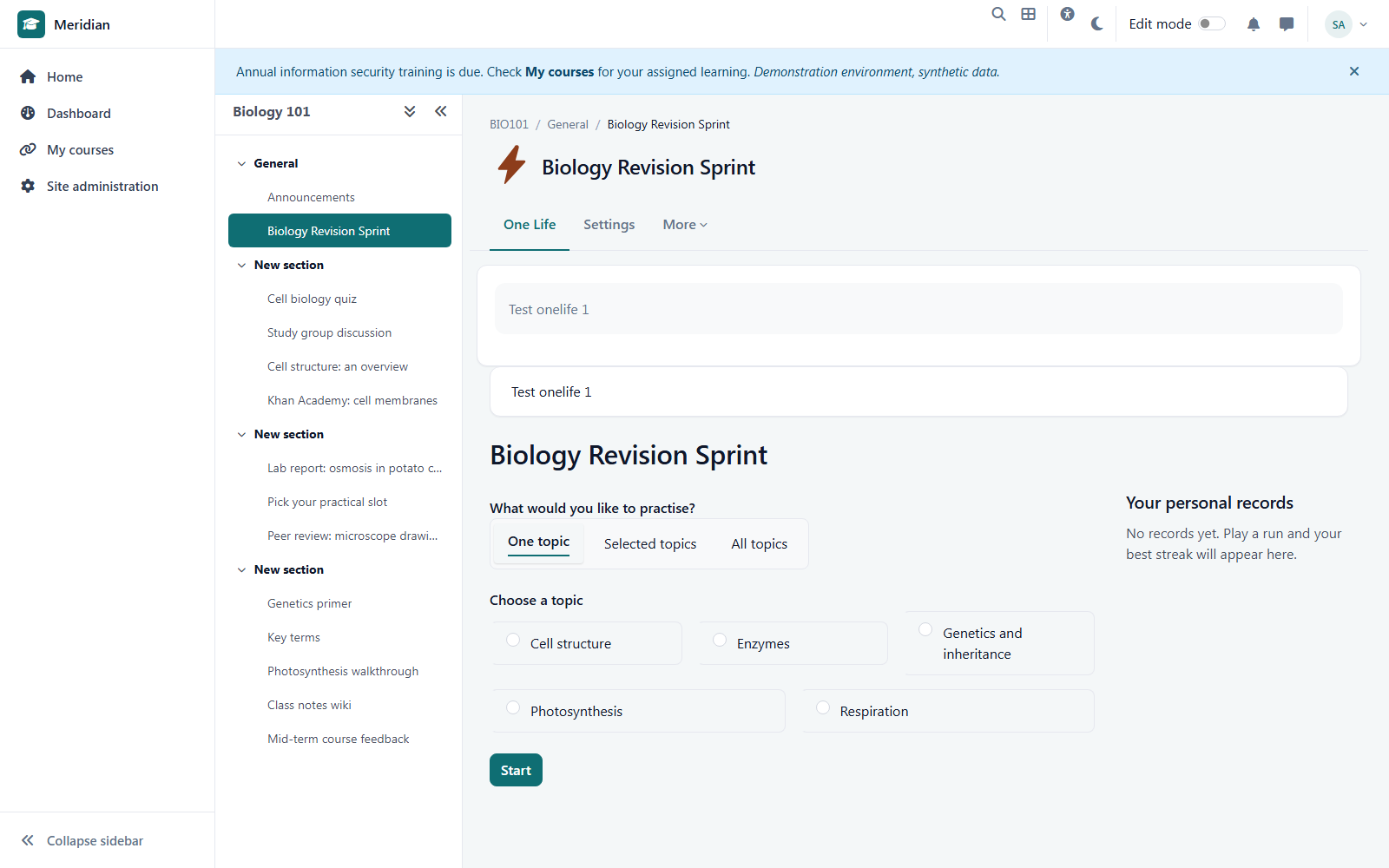Image resolution: width=1389 pixels, height=868 pixels.
Task: Select the Respiration topic radio
Action: pyautogui.click(x=823, y=707)
